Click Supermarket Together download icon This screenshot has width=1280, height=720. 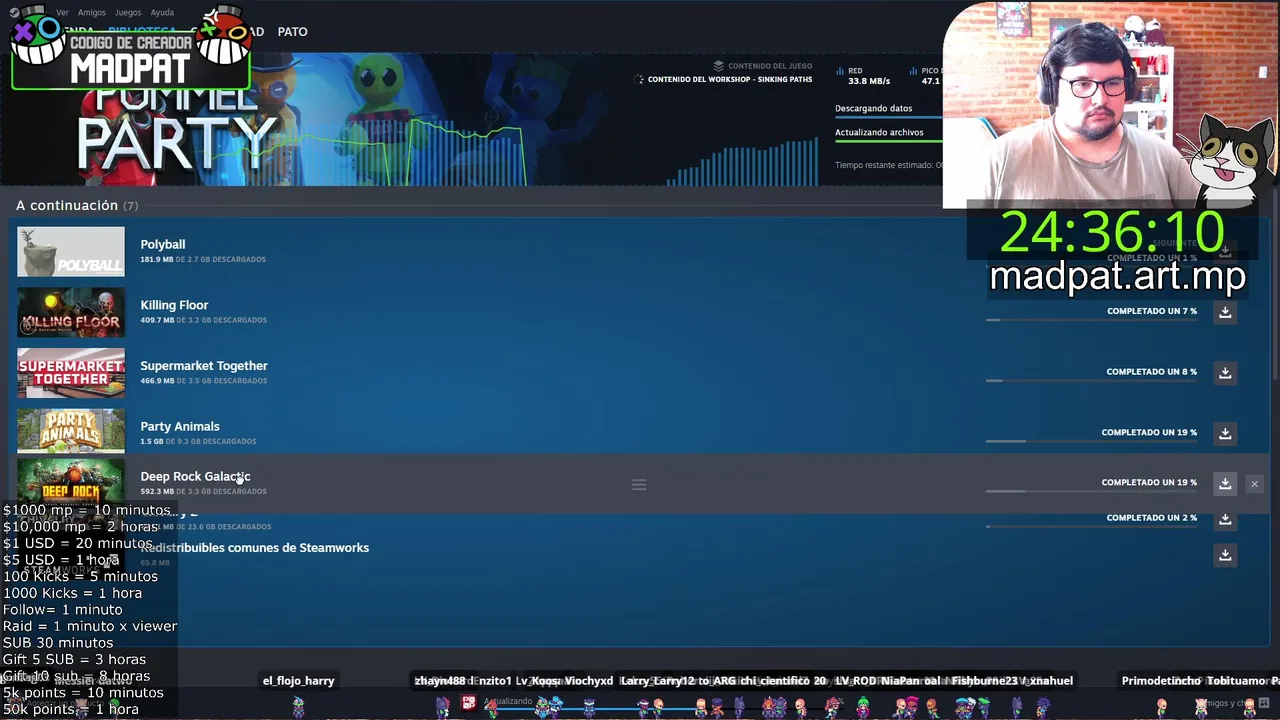pos(1225,373)
